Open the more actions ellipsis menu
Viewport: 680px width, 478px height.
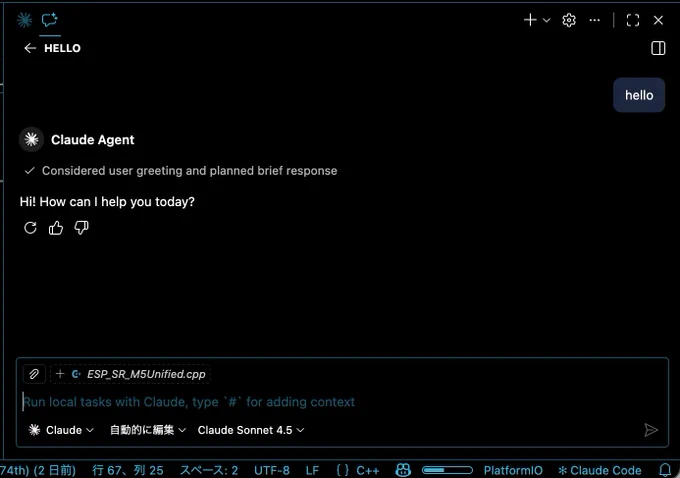tap(595, 20)
